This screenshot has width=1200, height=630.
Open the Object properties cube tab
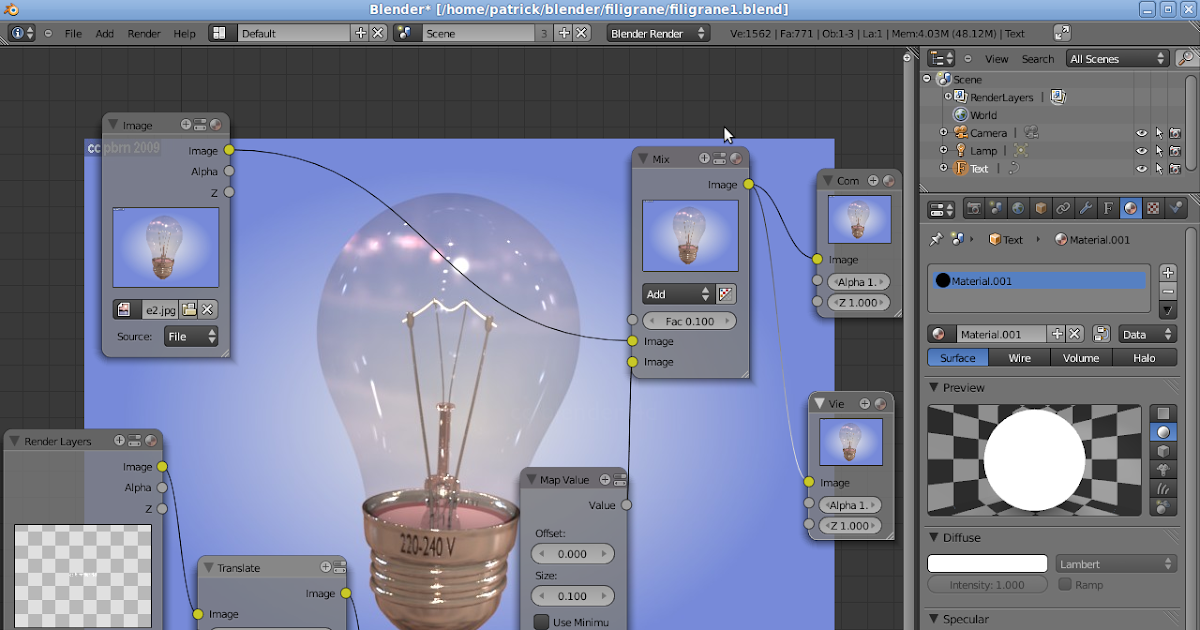(x=1041, y=209)
